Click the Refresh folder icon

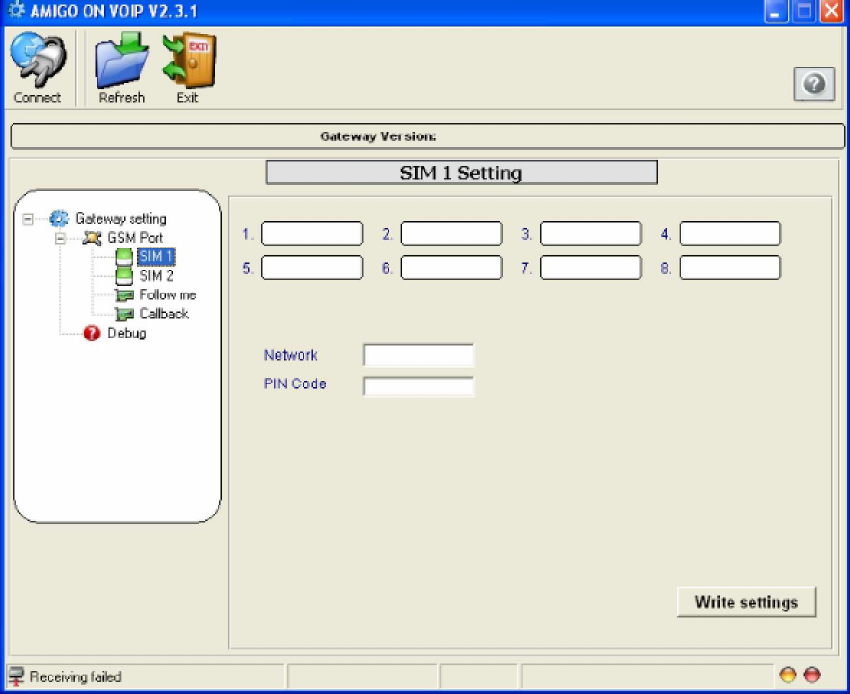click(122, 61)
